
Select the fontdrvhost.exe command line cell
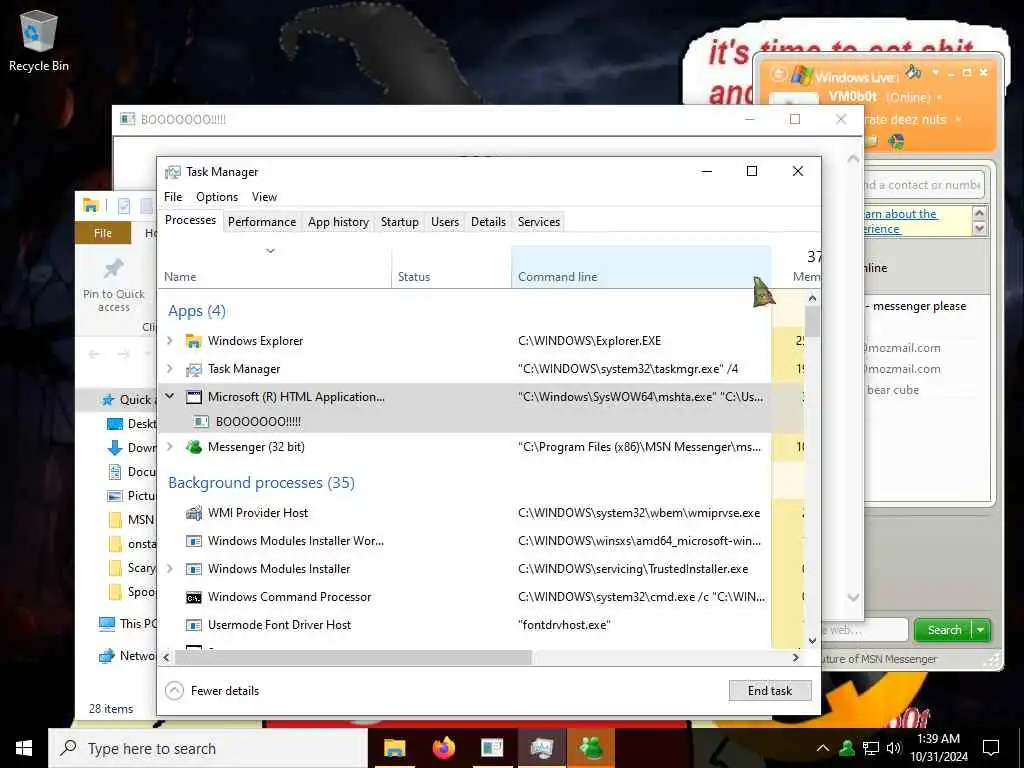564,625
